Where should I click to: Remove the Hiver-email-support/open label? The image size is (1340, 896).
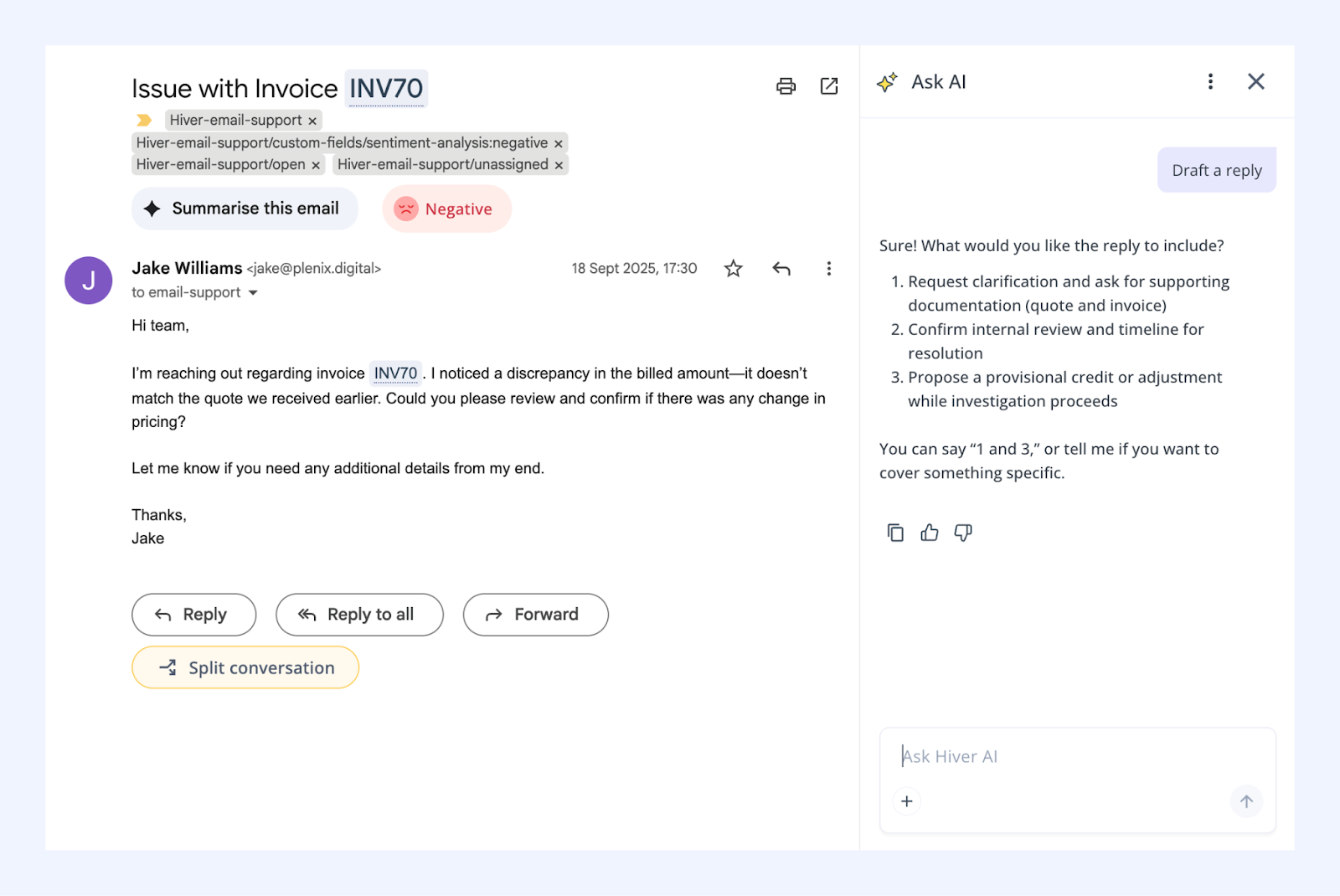(x=316, y=165)
